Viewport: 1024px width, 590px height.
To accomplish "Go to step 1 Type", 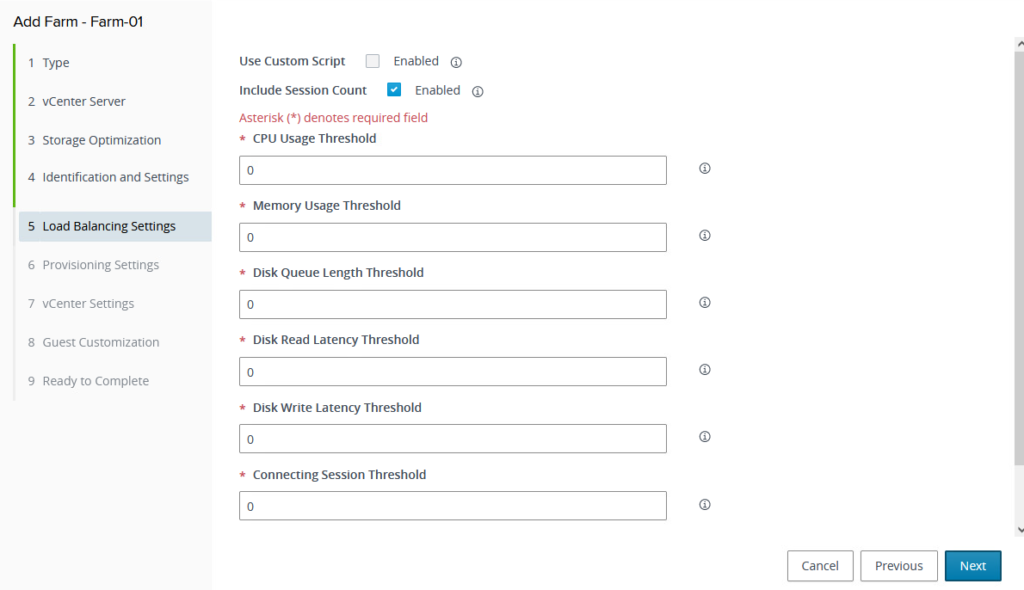I will point(56,63).
